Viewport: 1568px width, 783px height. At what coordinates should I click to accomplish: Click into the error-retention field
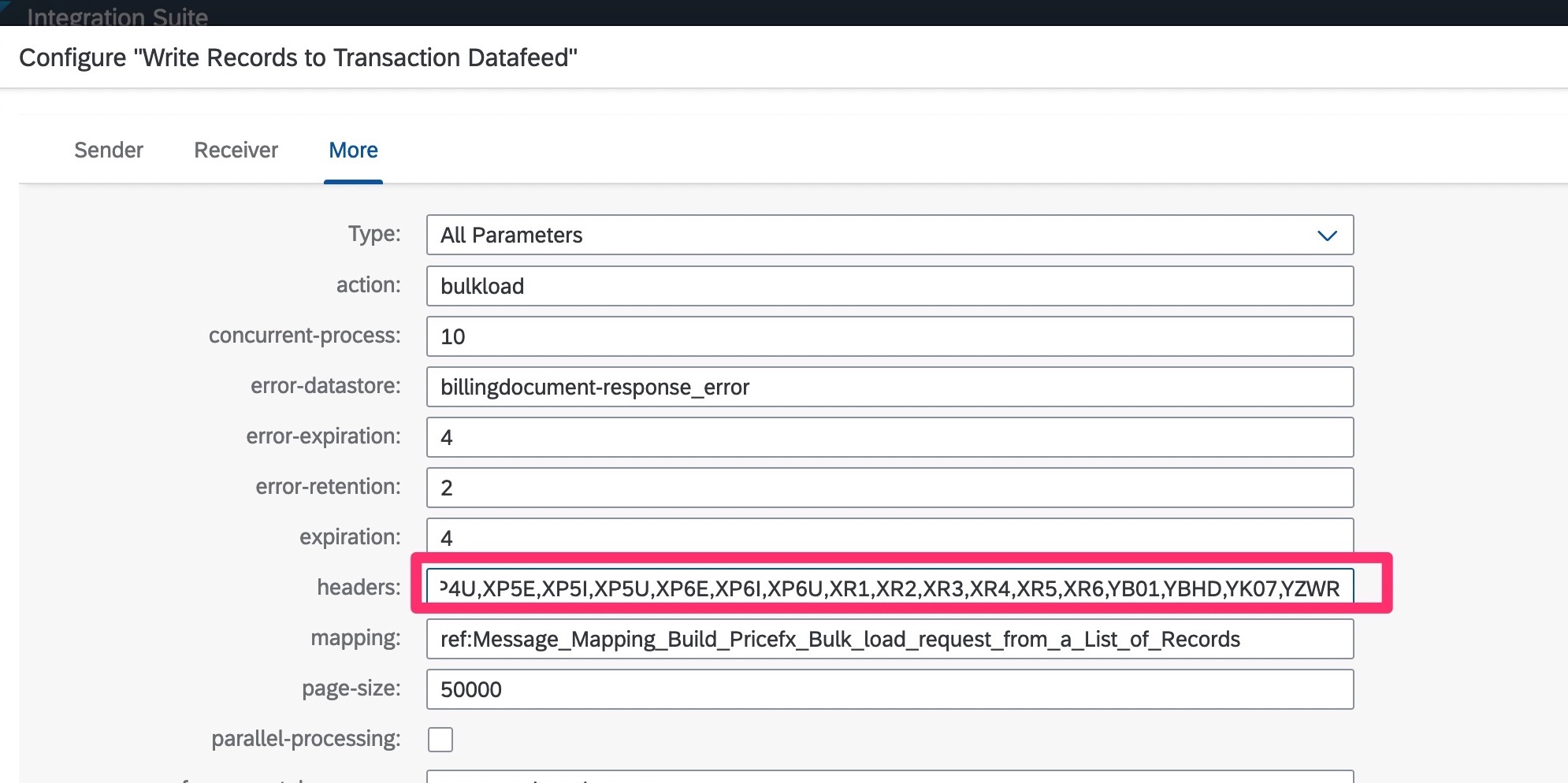[x=889, y=488]
